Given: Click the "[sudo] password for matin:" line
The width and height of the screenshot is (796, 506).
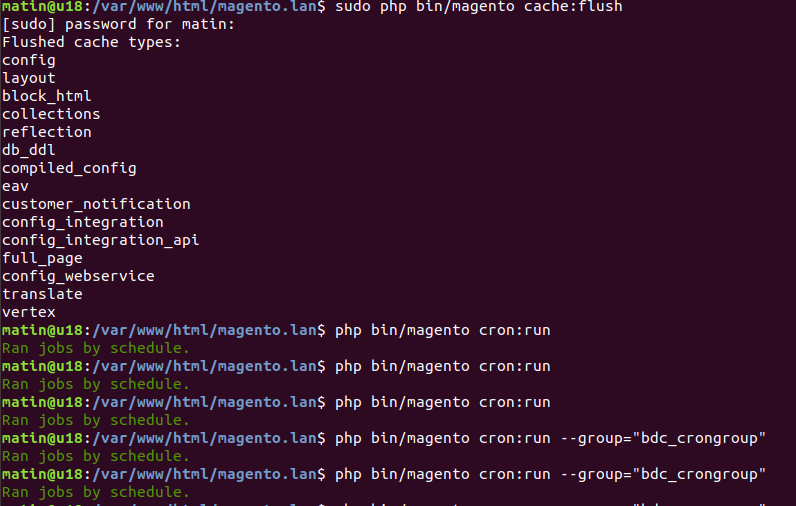Looking at the screenshot, I should pyautogui.click(x=118, y=24).
